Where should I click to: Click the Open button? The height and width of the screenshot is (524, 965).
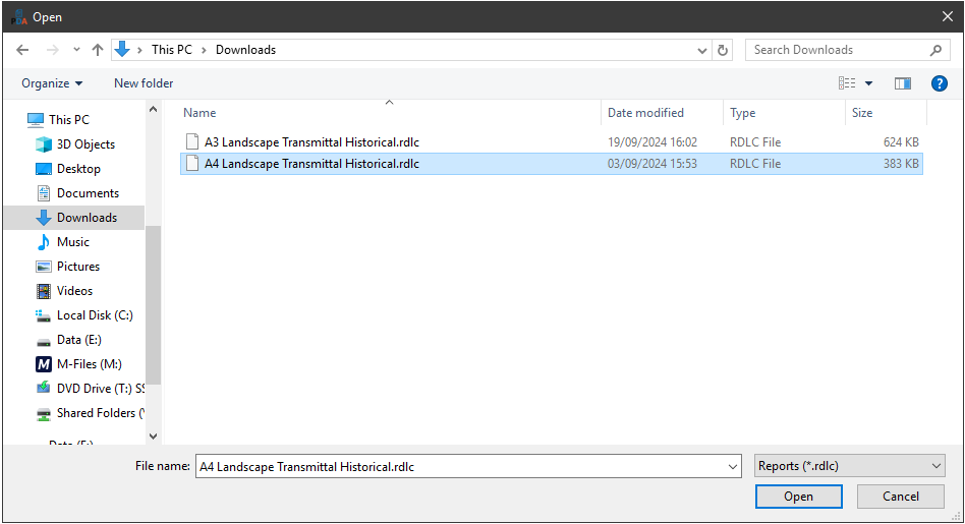point(798,497)
